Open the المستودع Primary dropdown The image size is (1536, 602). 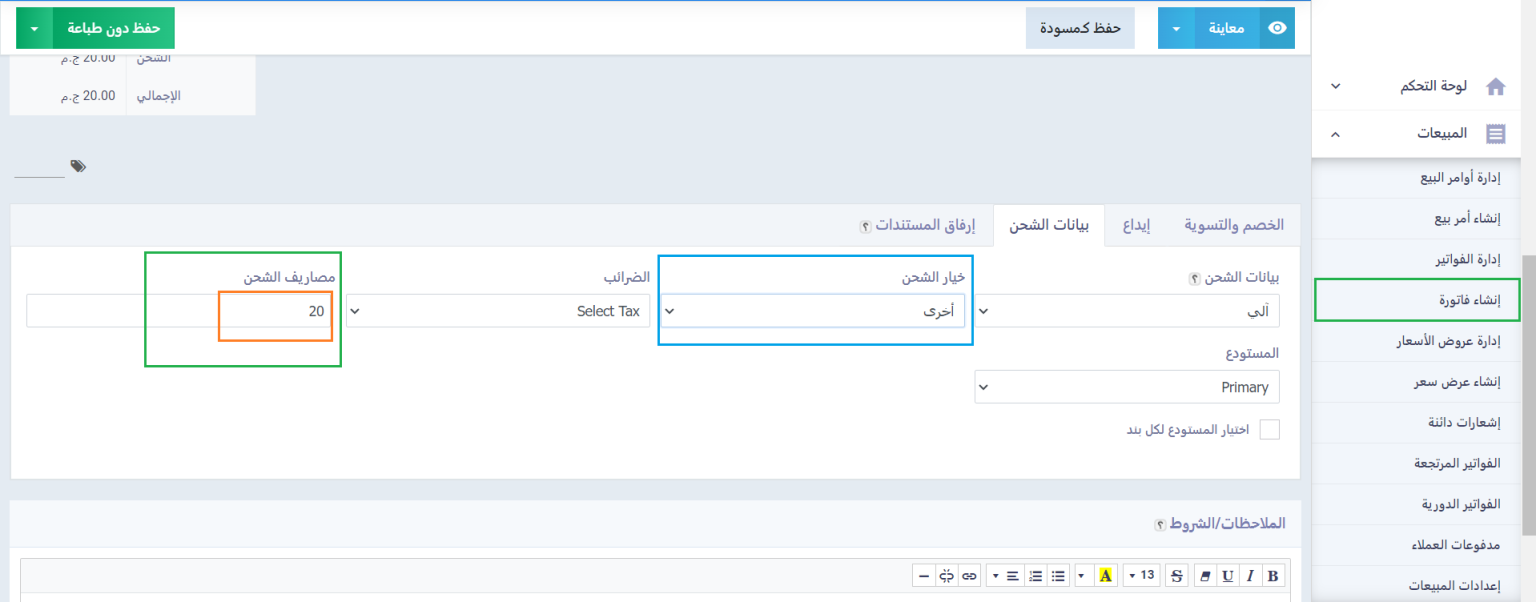pos(1126,387)
